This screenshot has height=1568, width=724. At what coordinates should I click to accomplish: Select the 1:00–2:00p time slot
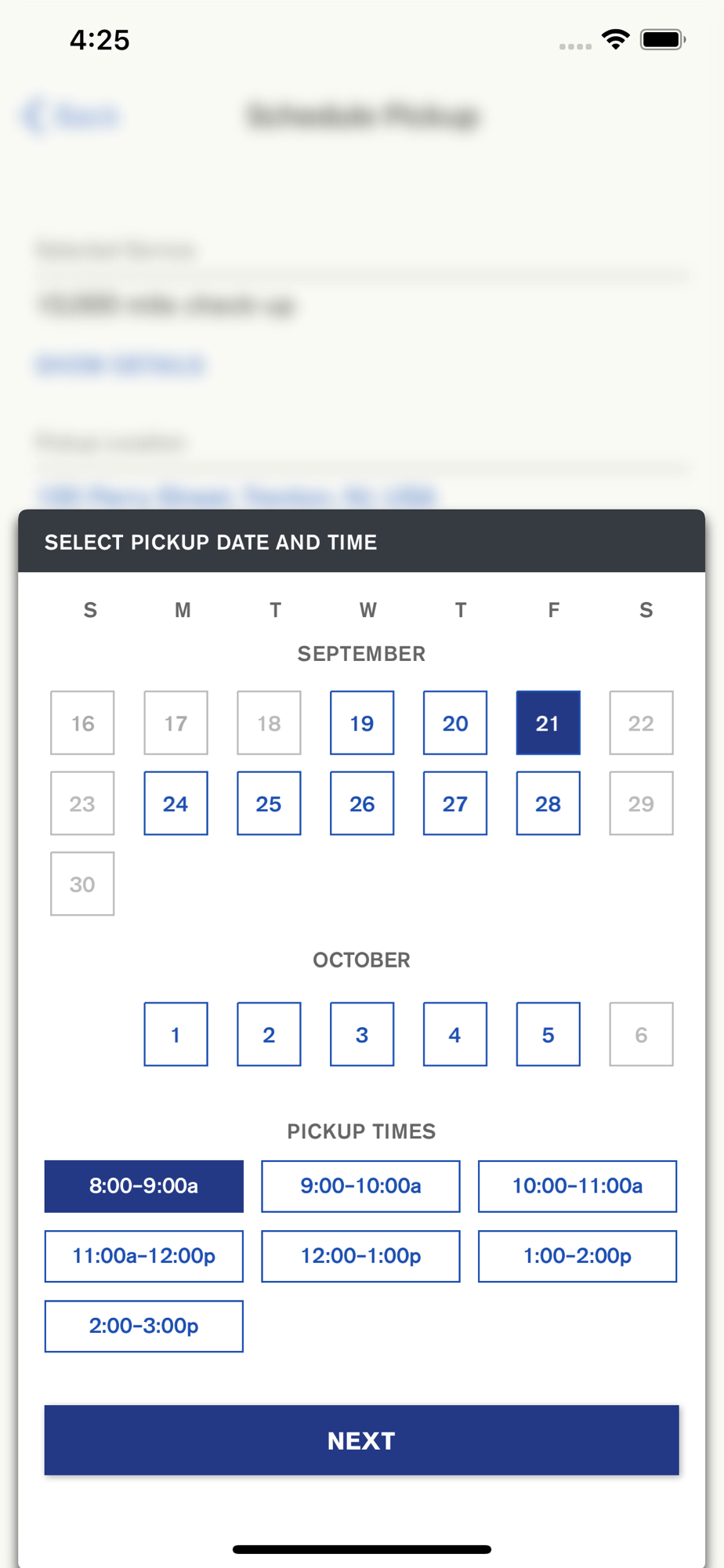[x=577, y=1256]
